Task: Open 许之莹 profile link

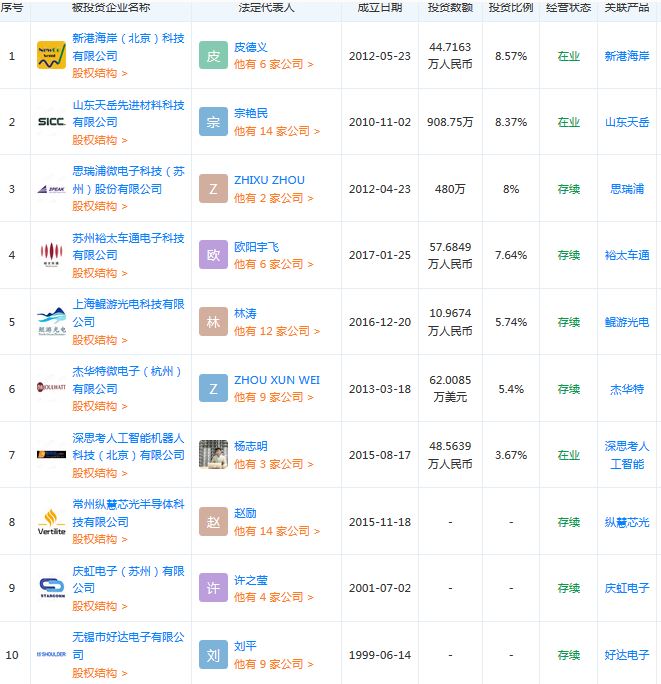Action: (x=250, y=580)
